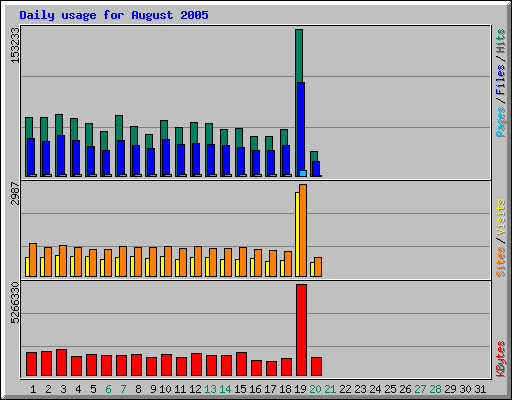Click the 2987 axis value
The height and width of the screenshot is (400, 512).
[15, 193]
